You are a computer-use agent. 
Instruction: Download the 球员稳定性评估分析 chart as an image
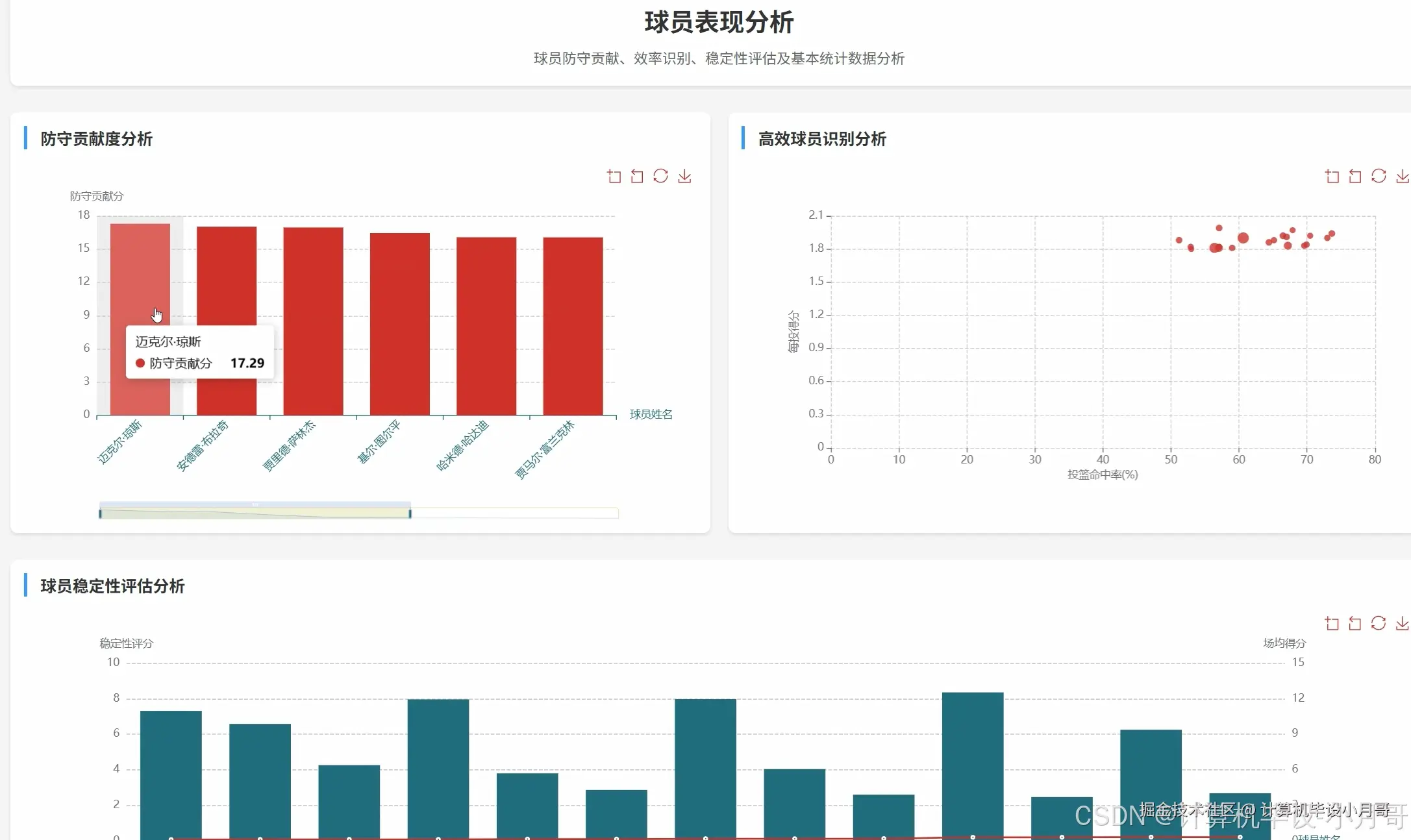1403,623
